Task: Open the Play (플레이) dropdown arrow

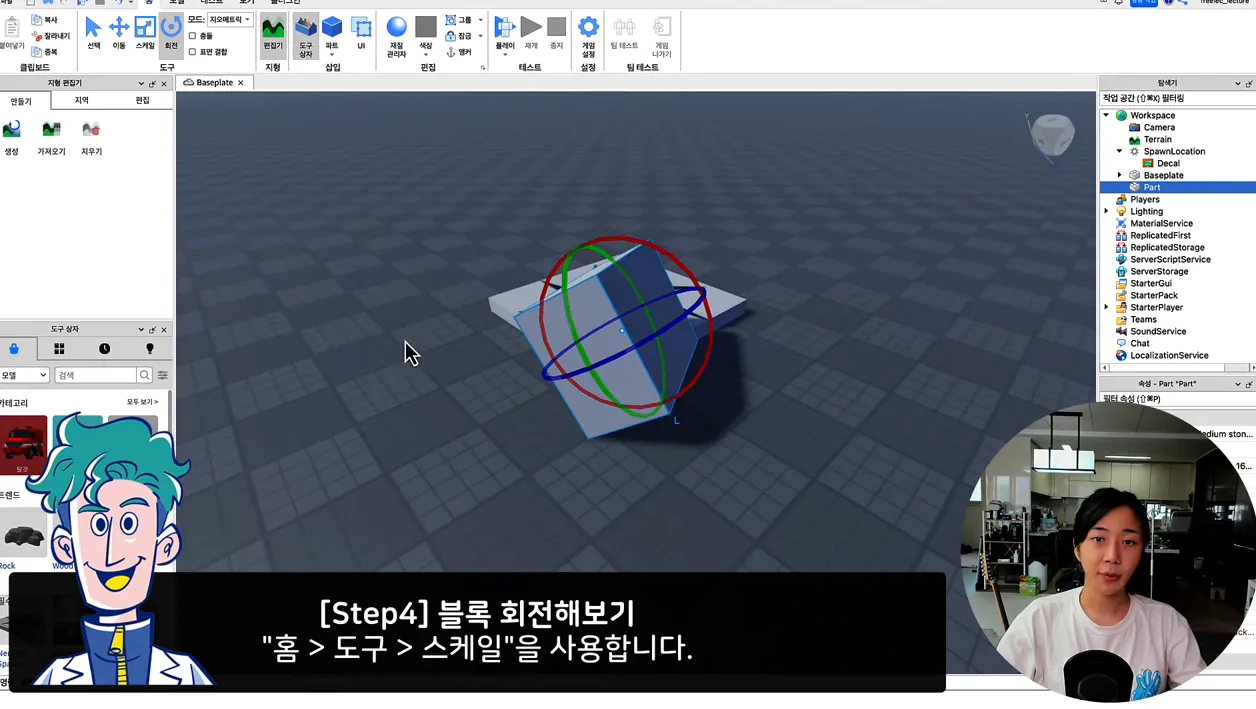Action: click(505, 54)
